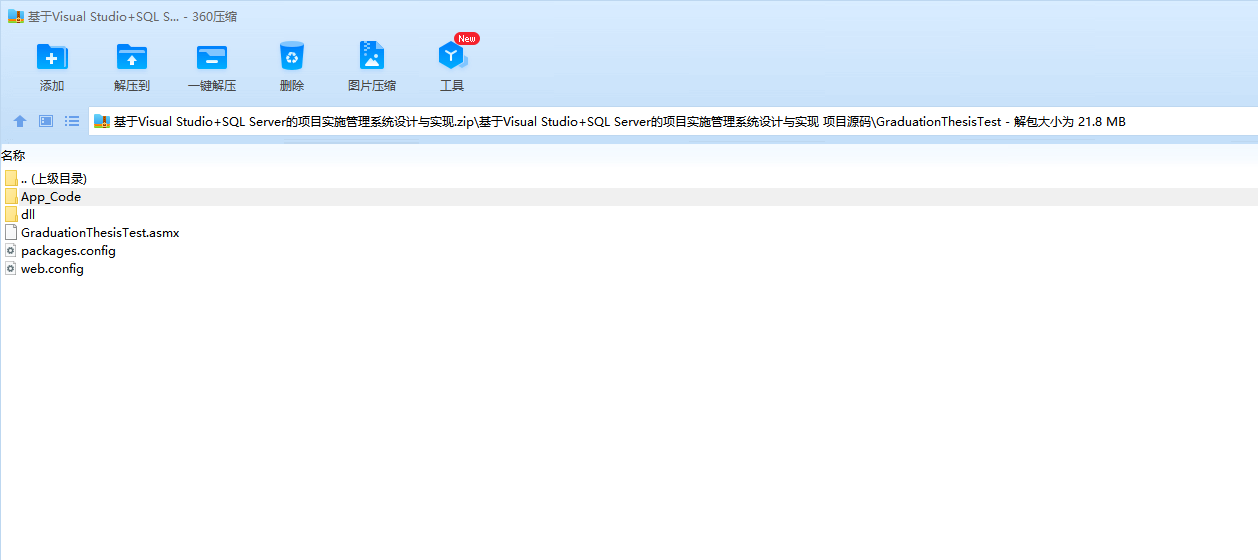Click the 360压缩 app icon in title bar
1258x560 pixels.
click(15, 17)
